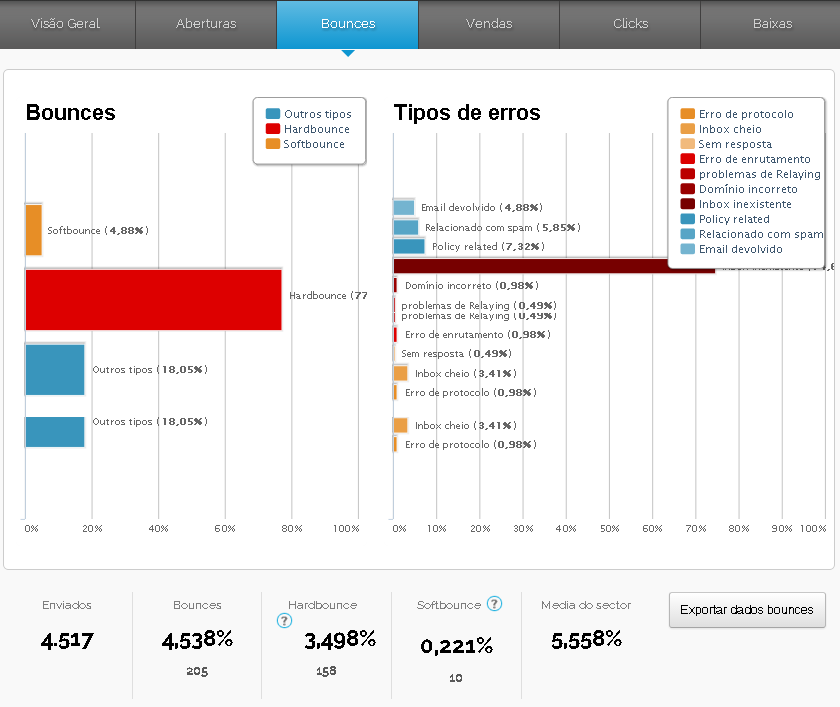Switch to the Aberturas tab
The width and height of the screenshot is (840, 707).
coord(206,24)
